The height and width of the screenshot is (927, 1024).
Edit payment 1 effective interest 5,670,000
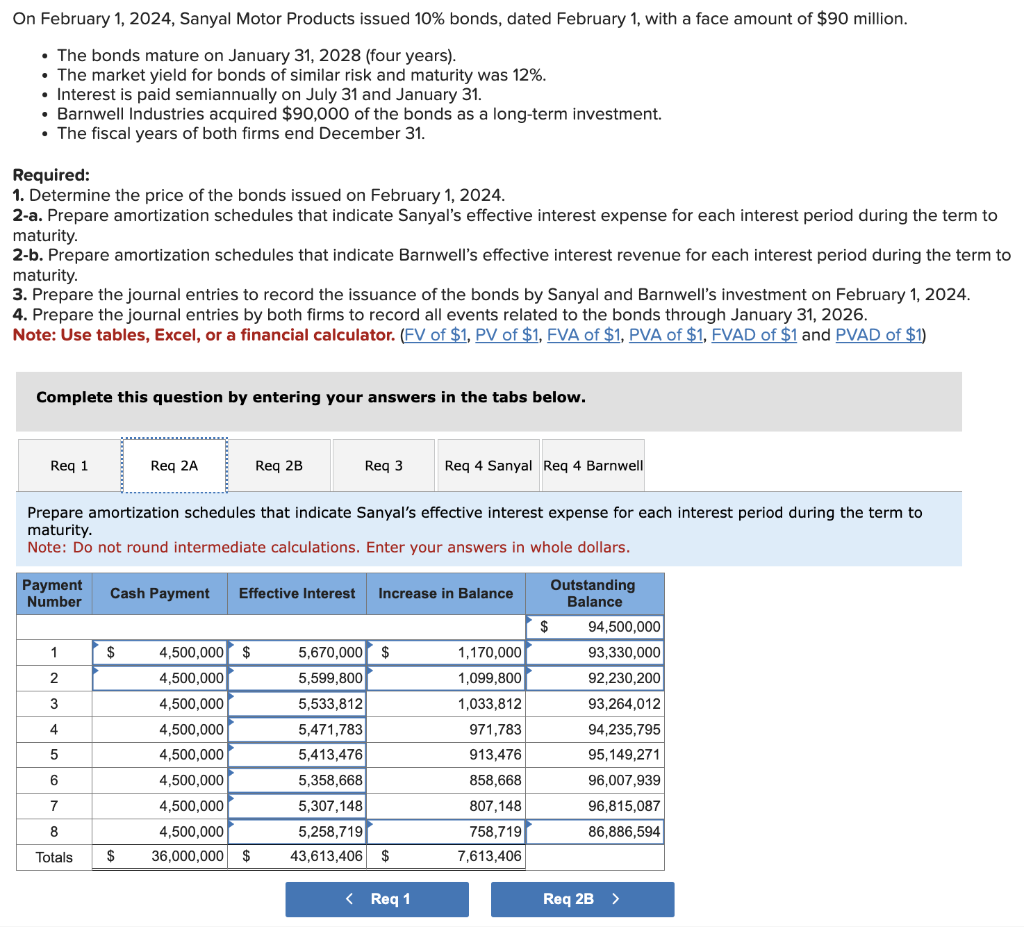click(x=297, y=652)
